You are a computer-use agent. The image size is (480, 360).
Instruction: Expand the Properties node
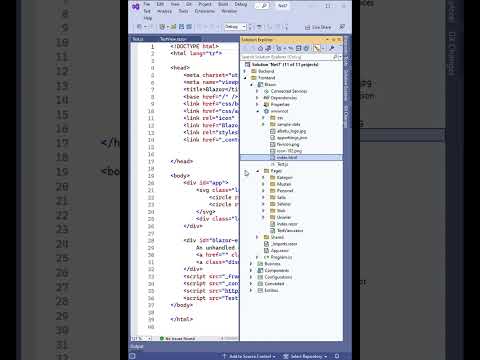tap(257, 104)
